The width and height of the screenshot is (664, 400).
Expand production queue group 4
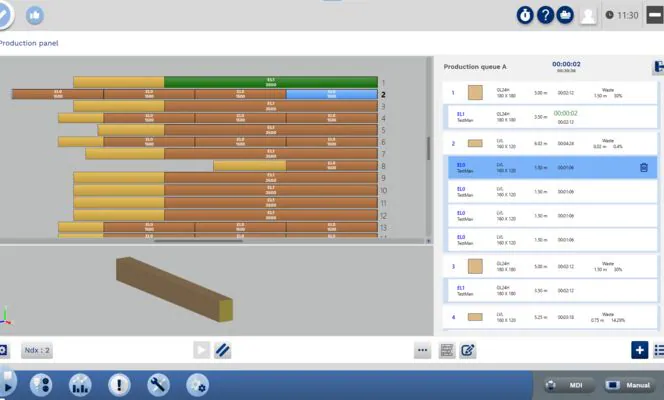pyautogui.click(x=453, y=317)
